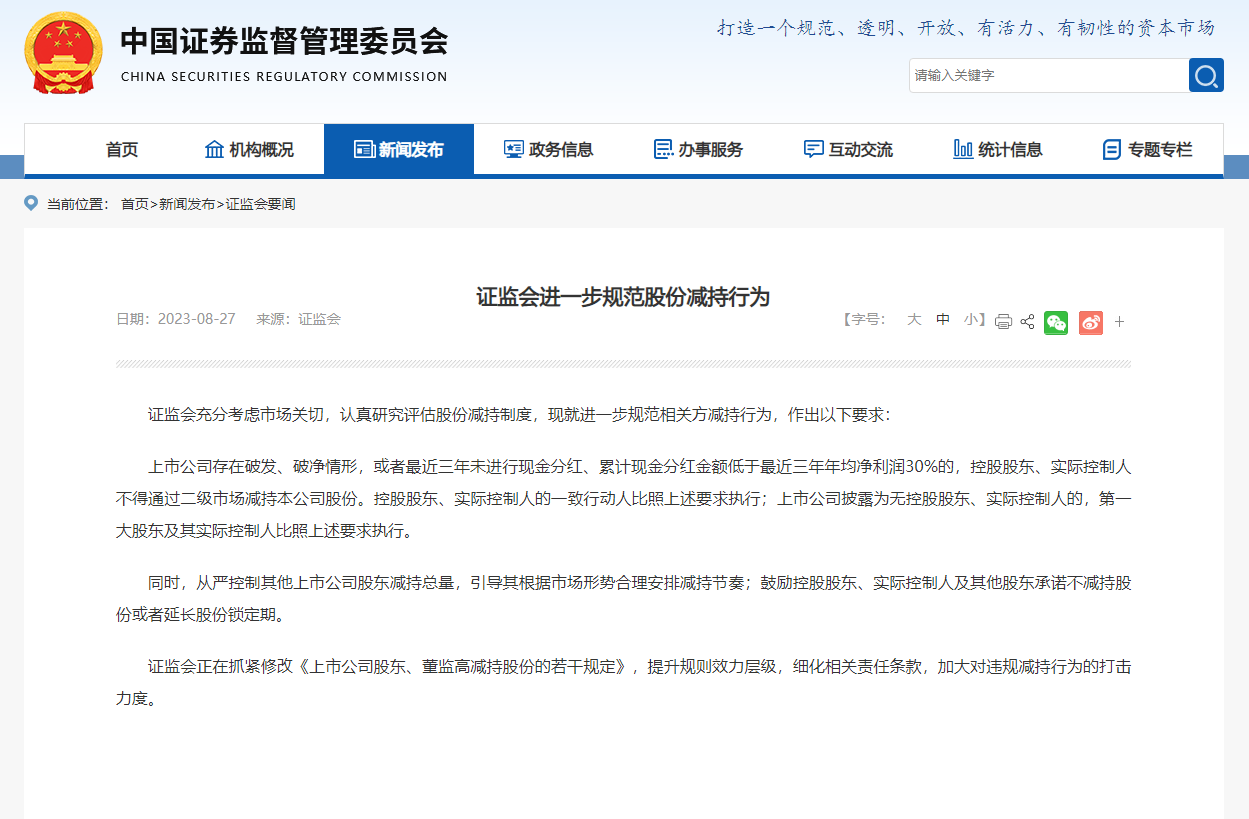Click the monitor icon beside 政务信息

click(x=514, y=150)
